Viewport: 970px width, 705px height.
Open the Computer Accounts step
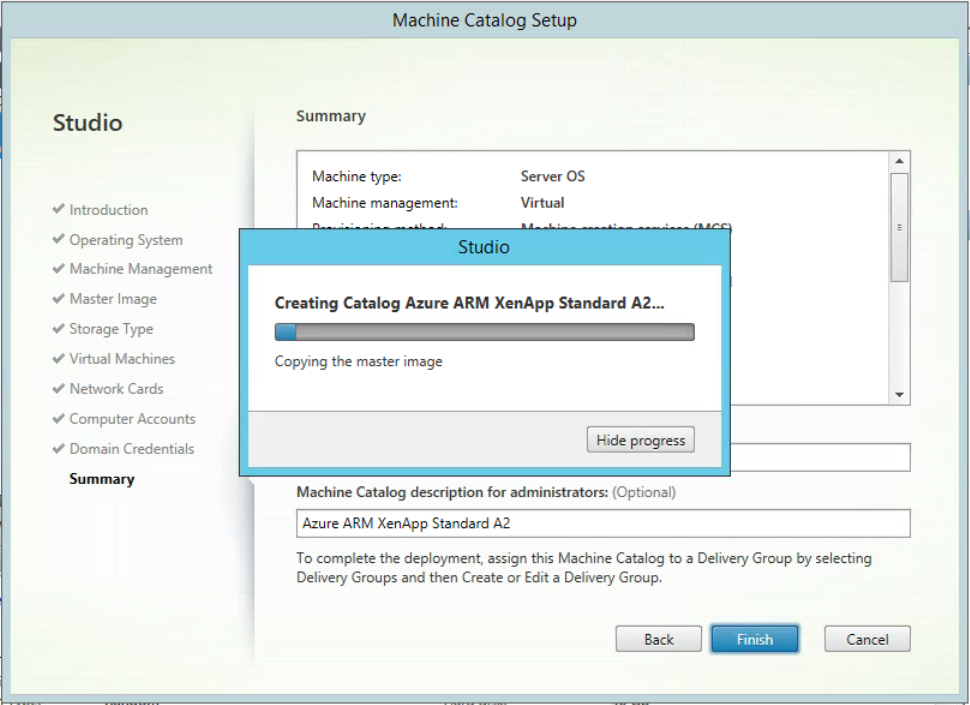click(132, 419)
